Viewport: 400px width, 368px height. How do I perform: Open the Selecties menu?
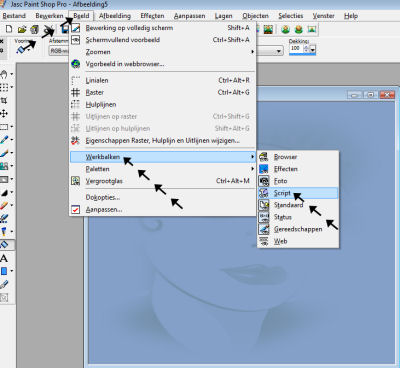pos(291,16)
